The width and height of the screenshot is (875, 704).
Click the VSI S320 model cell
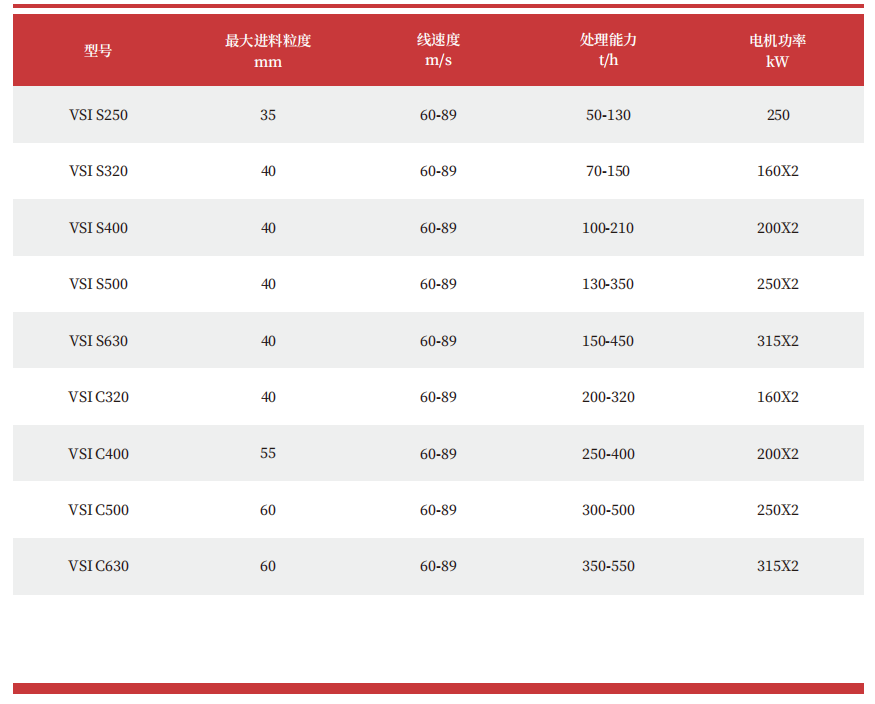[x=98, y=171]
